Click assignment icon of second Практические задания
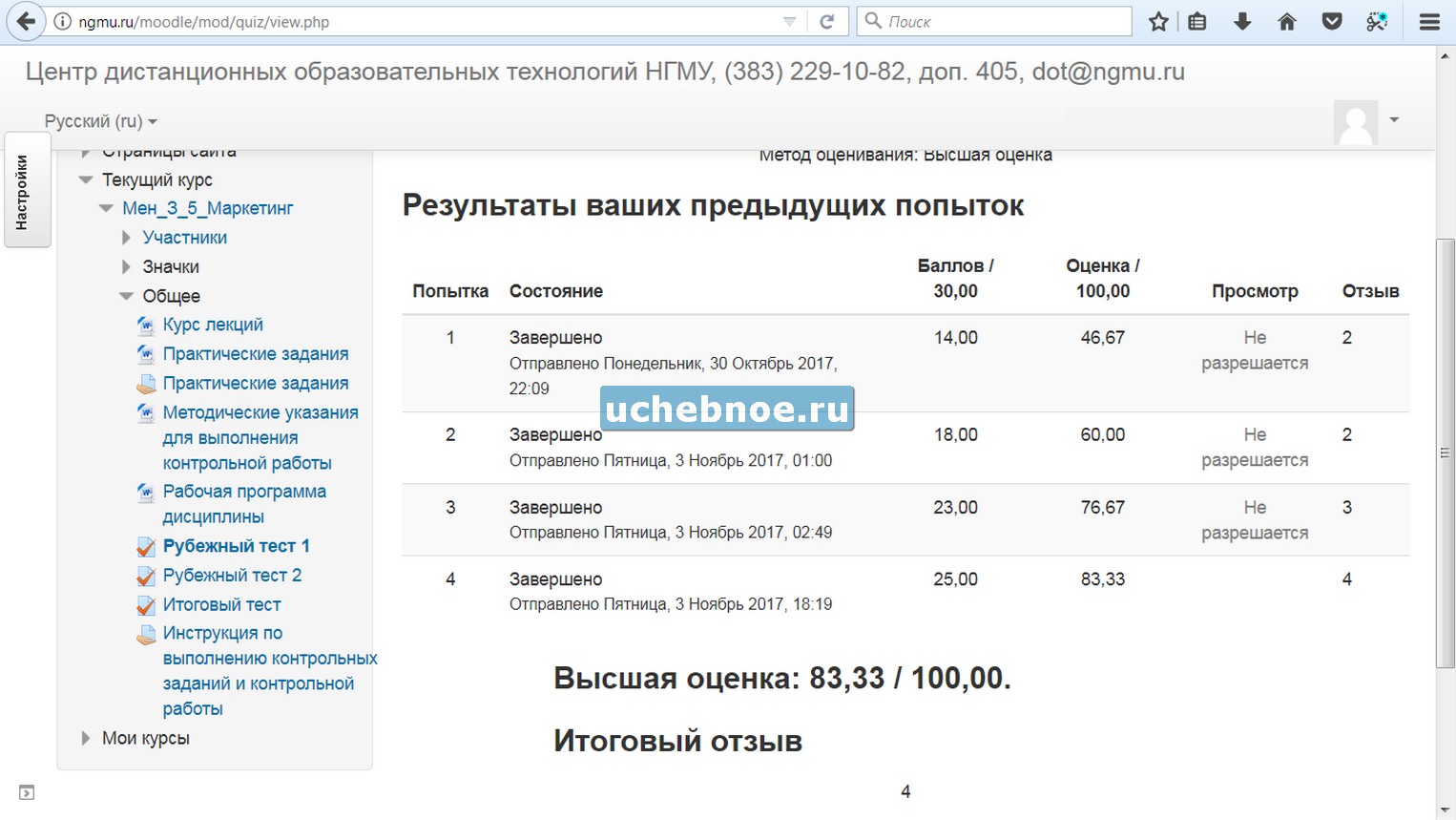Viewport: 1456px width, 820px height. 146,384
